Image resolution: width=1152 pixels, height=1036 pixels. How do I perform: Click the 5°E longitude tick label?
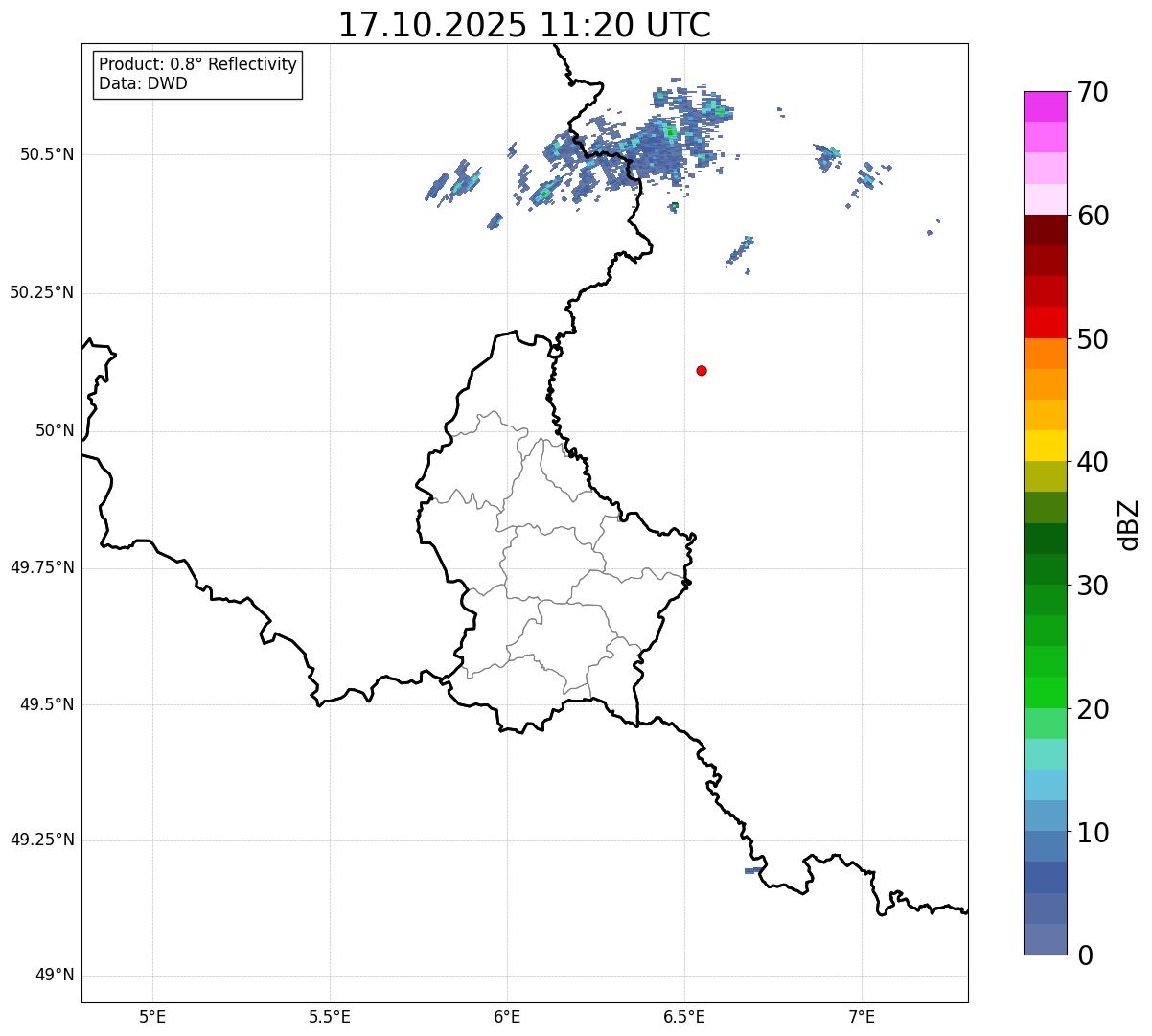tap(152, 1016)
